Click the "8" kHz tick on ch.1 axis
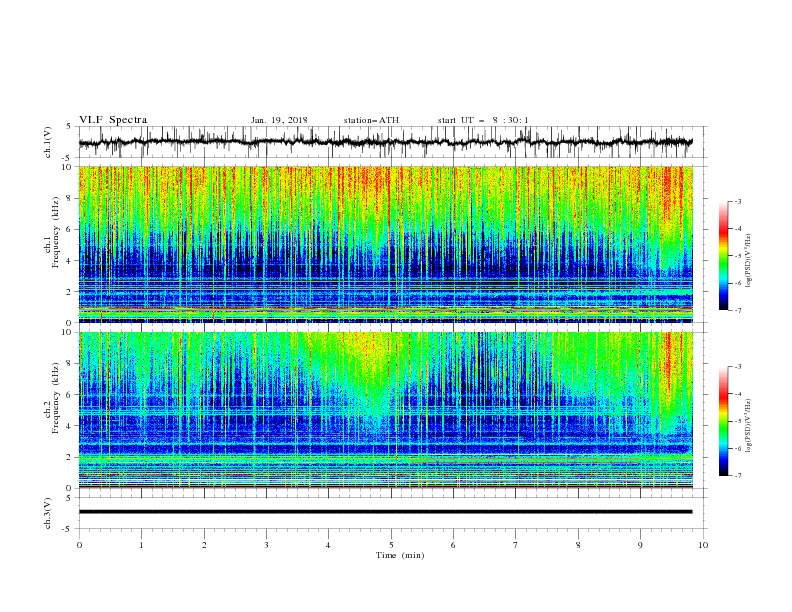 (x=69, y=198)
